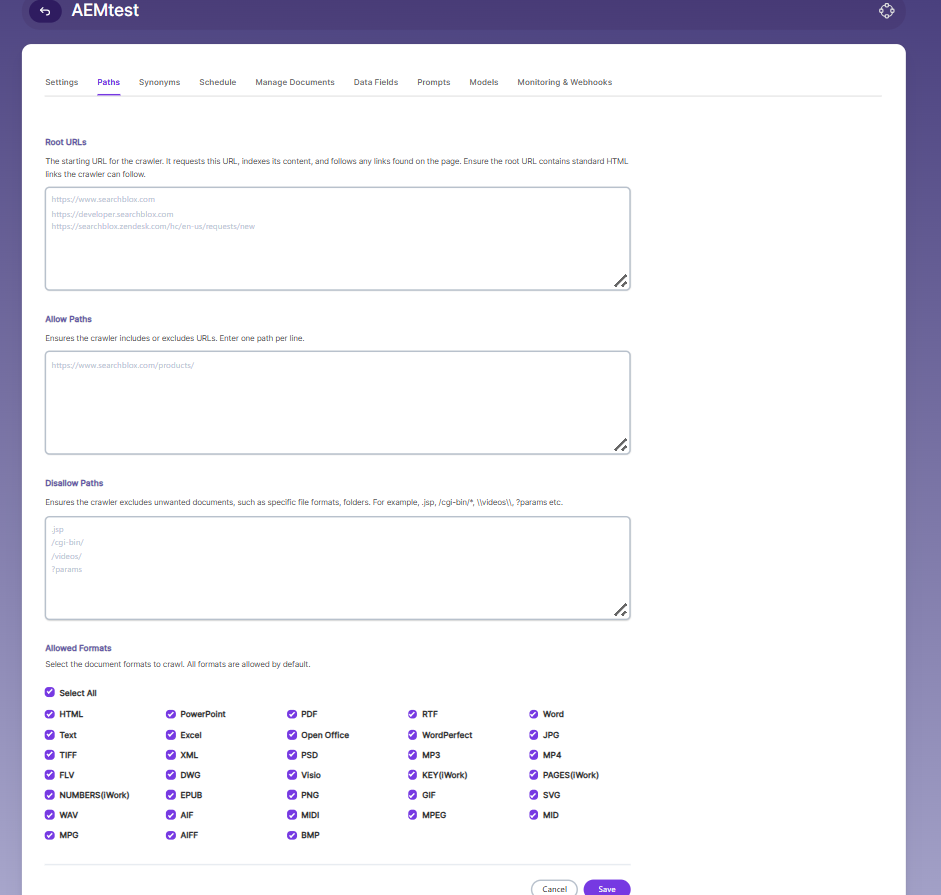Image resolution: width=941 pixels, height=895 pixels.
Task: Toggle the Select All checkbox
Action: (50, 692)
